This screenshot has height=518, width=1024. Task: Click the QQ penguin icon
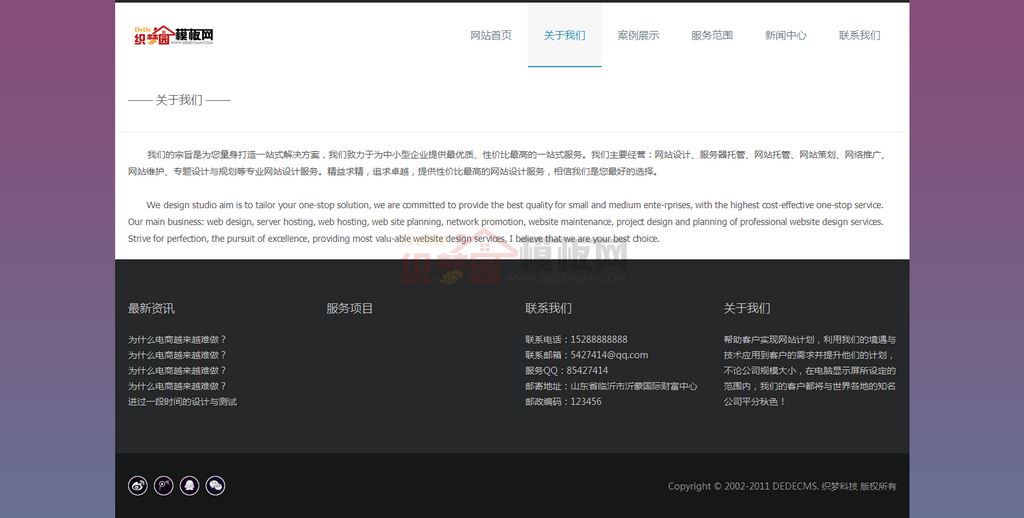(189, 486)
